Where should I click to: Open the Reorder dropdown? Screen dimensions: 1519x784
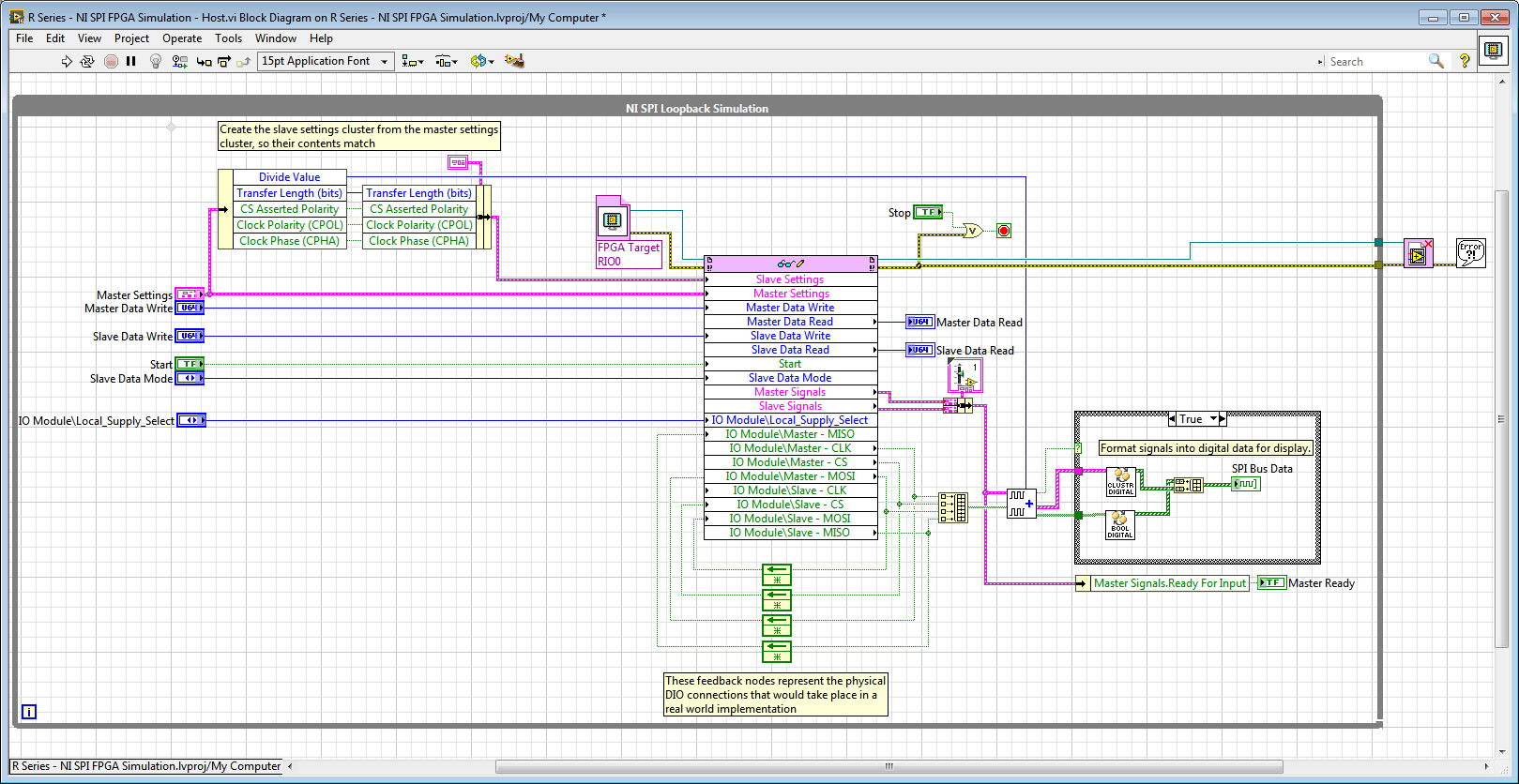point(482,61)
